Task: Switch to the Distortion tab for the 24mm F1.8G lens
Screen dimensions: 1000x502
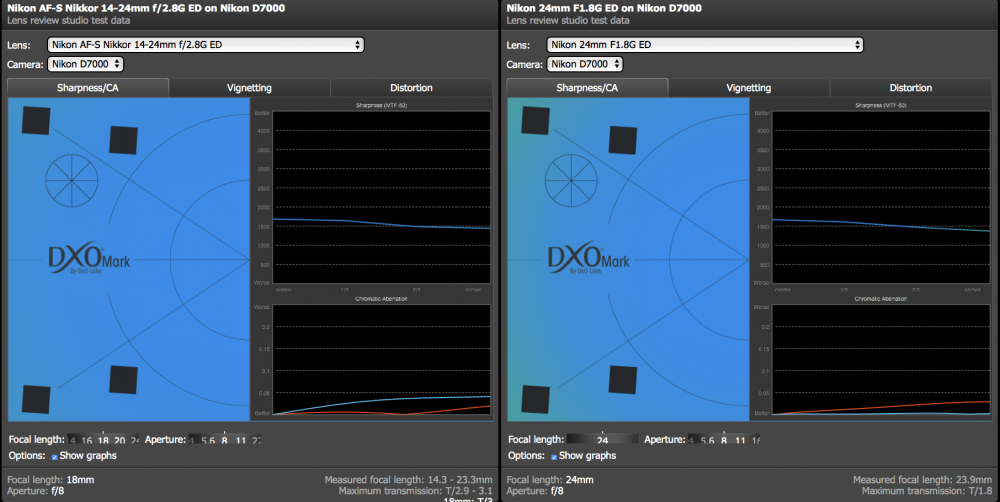Action: (x=911, y=88)
